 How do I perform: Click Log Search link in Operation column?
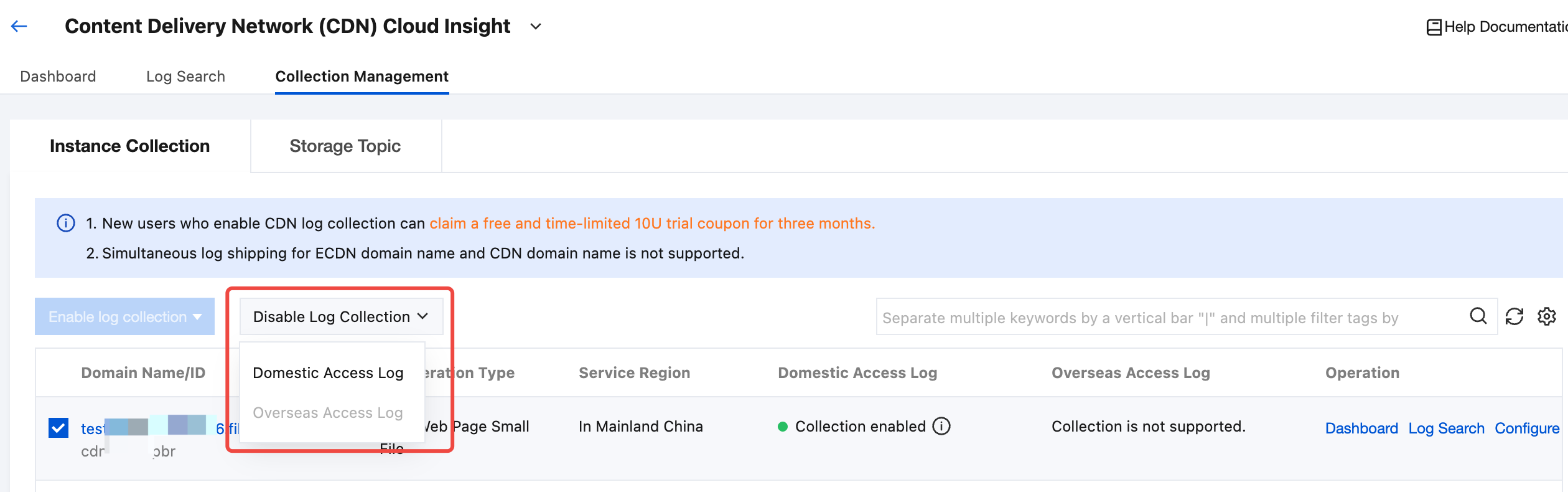pos(1446,428)
